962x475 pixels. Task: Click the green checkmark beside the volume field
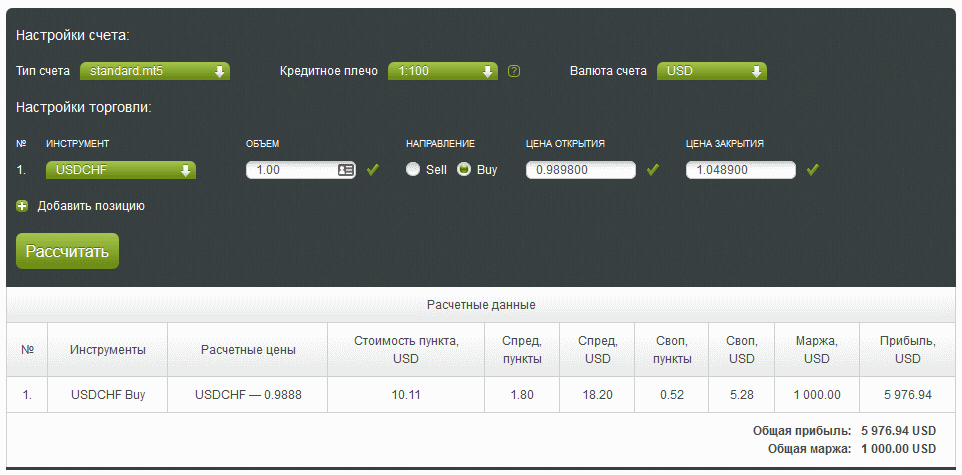[373, 170]
